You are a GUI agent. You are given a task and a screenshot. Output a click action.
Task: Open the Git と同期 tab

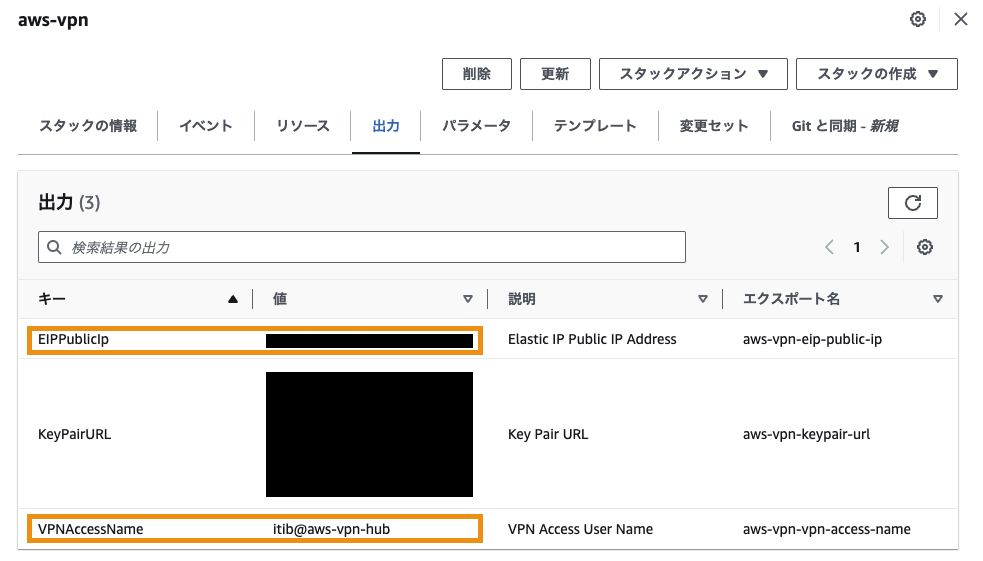click(x=845, y=126)
